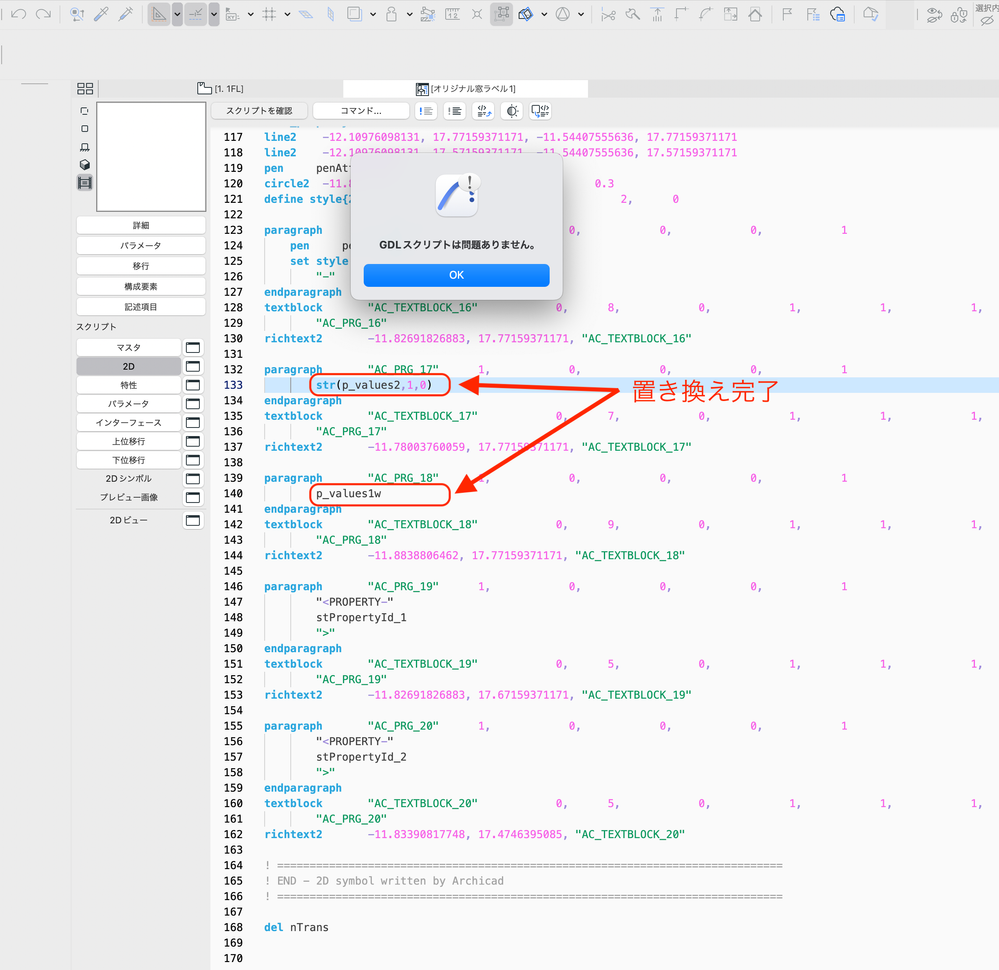The width and height of the screenshot is (999, 970).
Task: Open the grid snap dropdown arrow
Action: (287, 14)
